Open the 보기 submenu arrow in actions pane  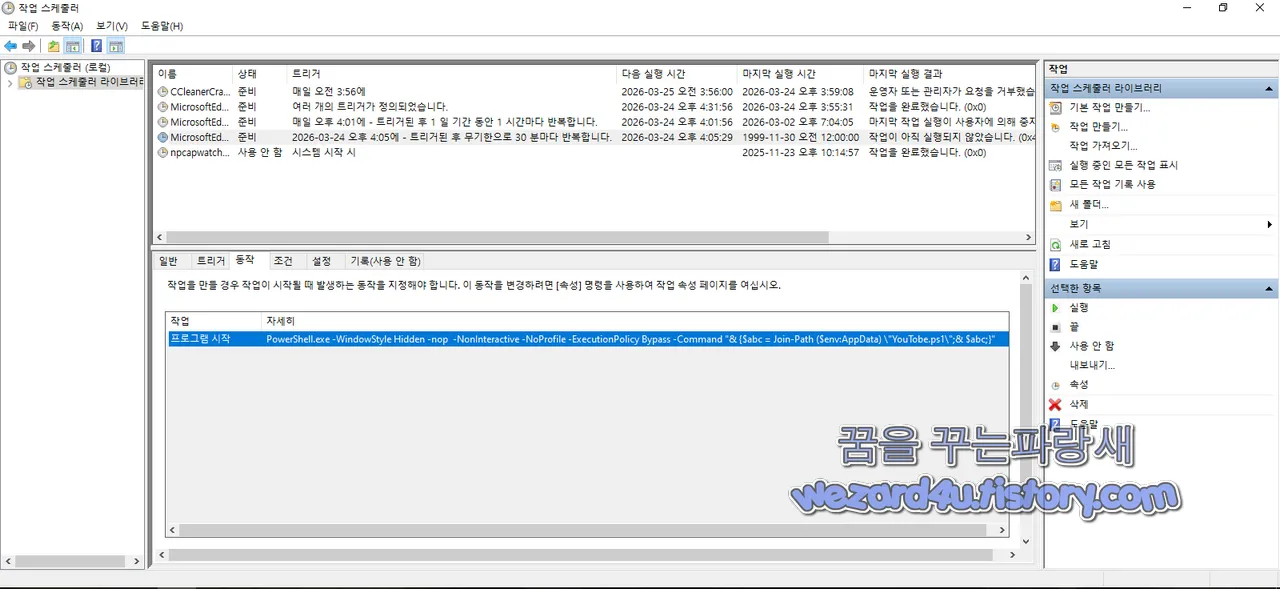(1269, 224)
